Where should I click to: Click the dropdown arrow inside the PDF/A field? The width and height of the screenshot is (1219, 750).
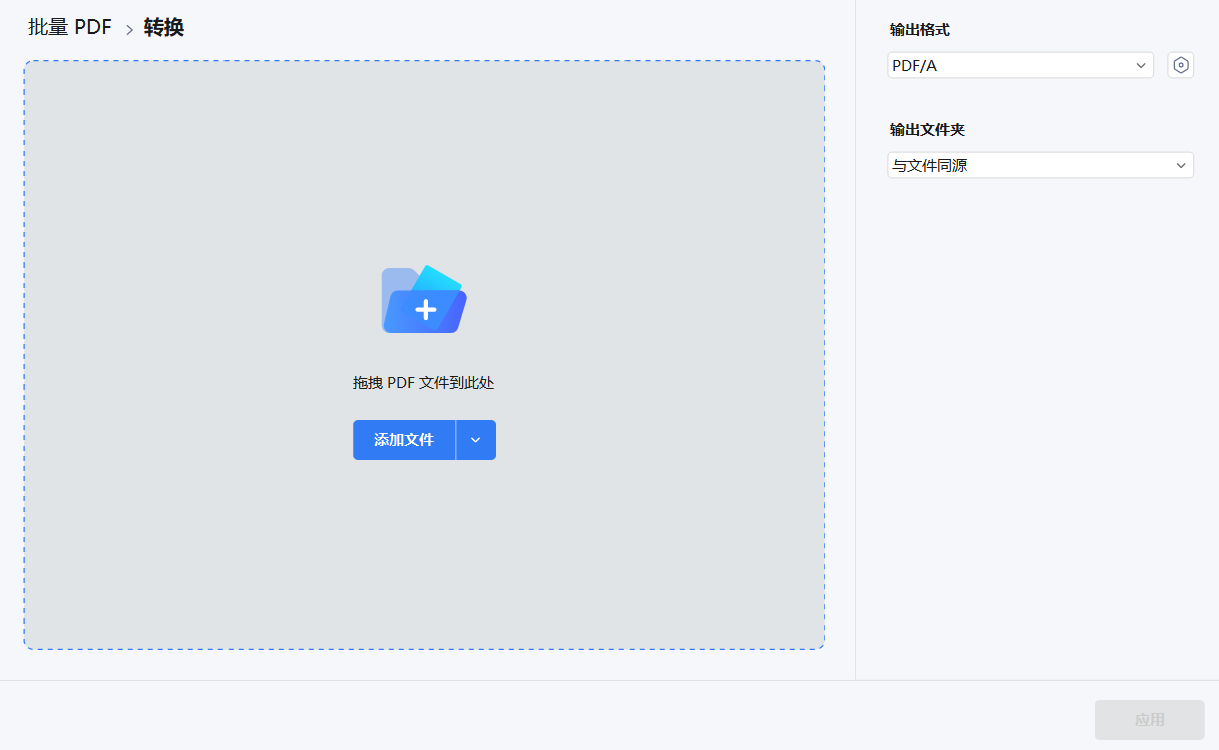pos(1141,64)
